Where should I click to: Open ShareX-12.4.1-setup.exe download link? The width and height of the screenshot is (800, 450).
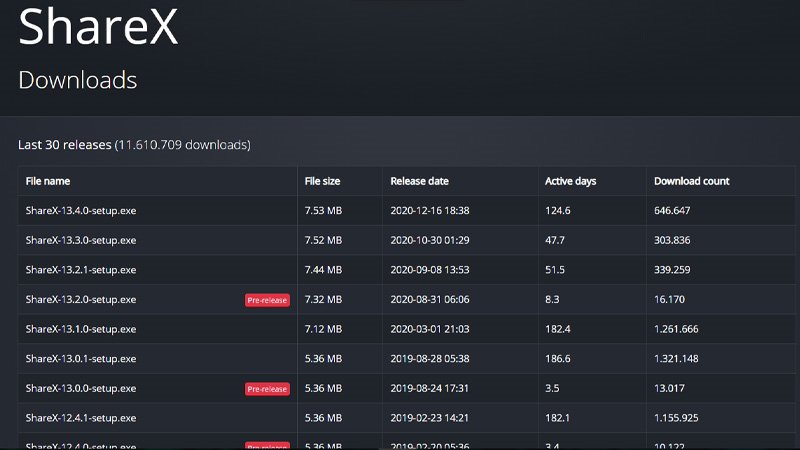[x=81, y=418]
